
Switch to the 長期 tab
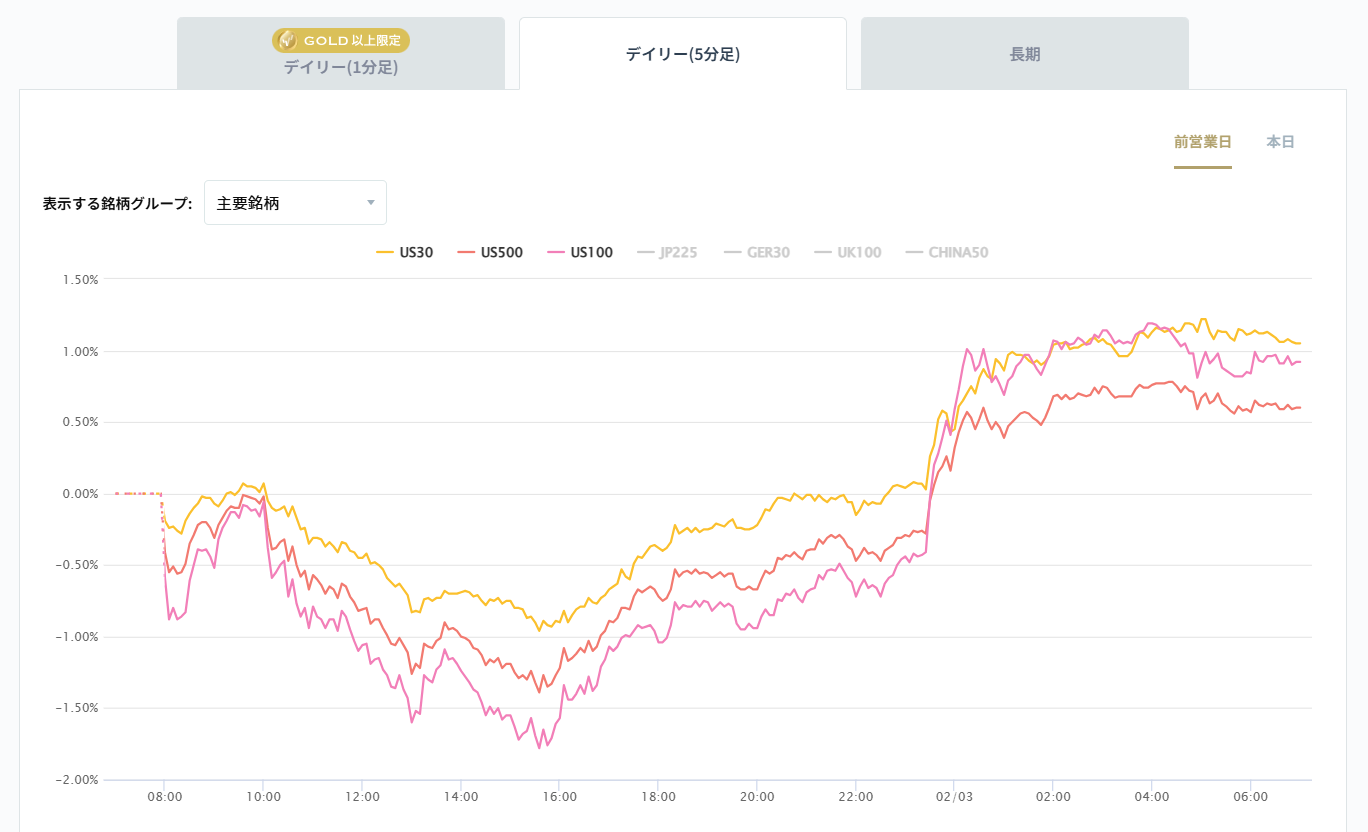coord(1025,54)
